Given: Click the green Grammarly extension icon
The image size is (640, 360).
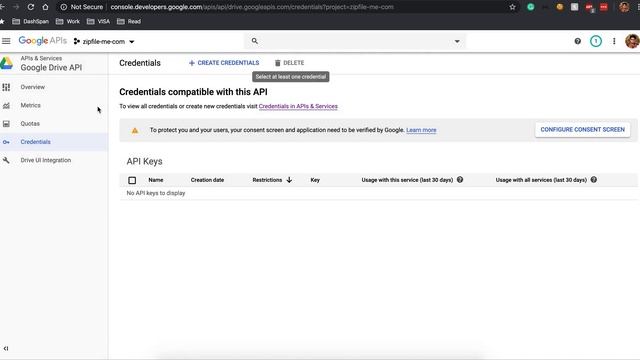Looking at the screenshot, I should (x=531, y=7).
